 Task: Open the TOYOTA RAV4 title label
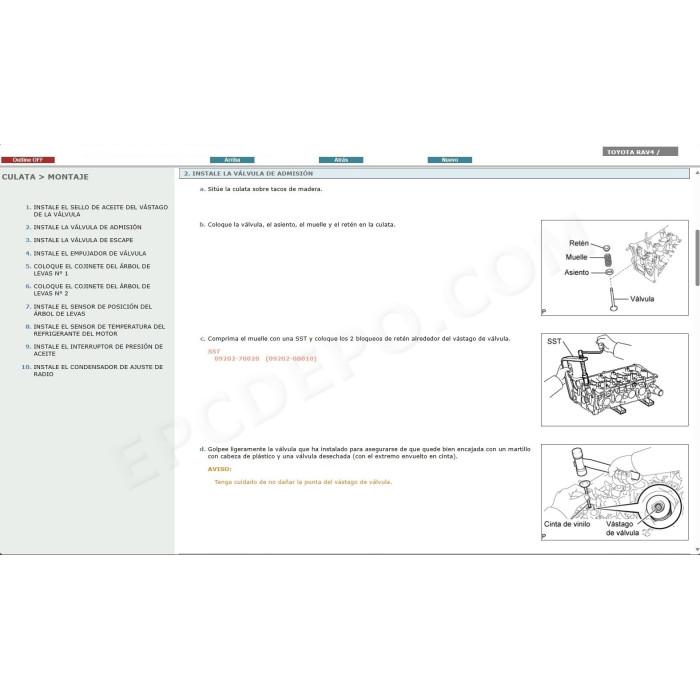[x=640, y=152]
